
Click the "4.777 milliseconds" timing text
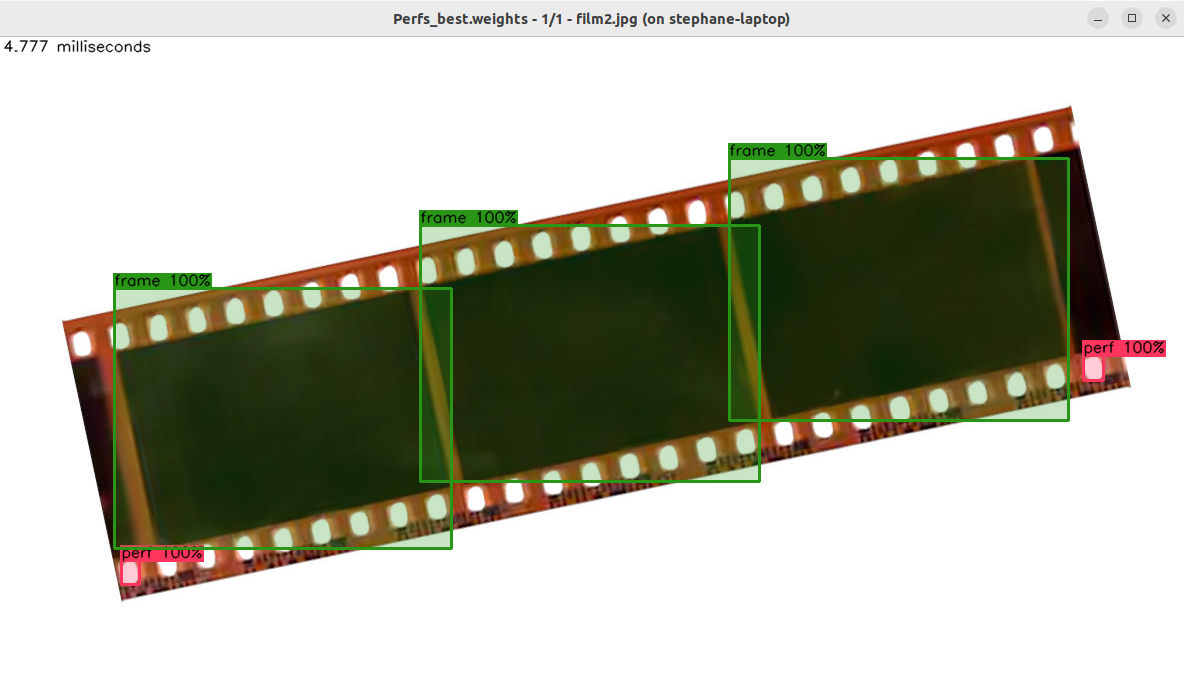tap(77, 47)
